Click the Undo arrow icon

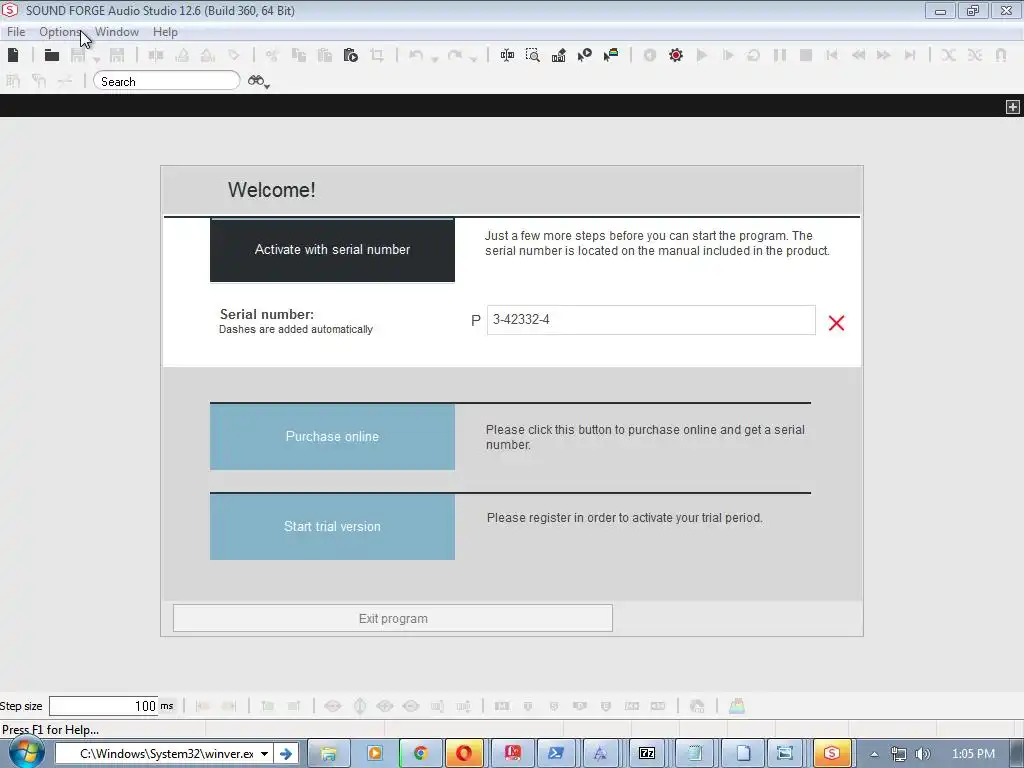click(x=416, y=56)
